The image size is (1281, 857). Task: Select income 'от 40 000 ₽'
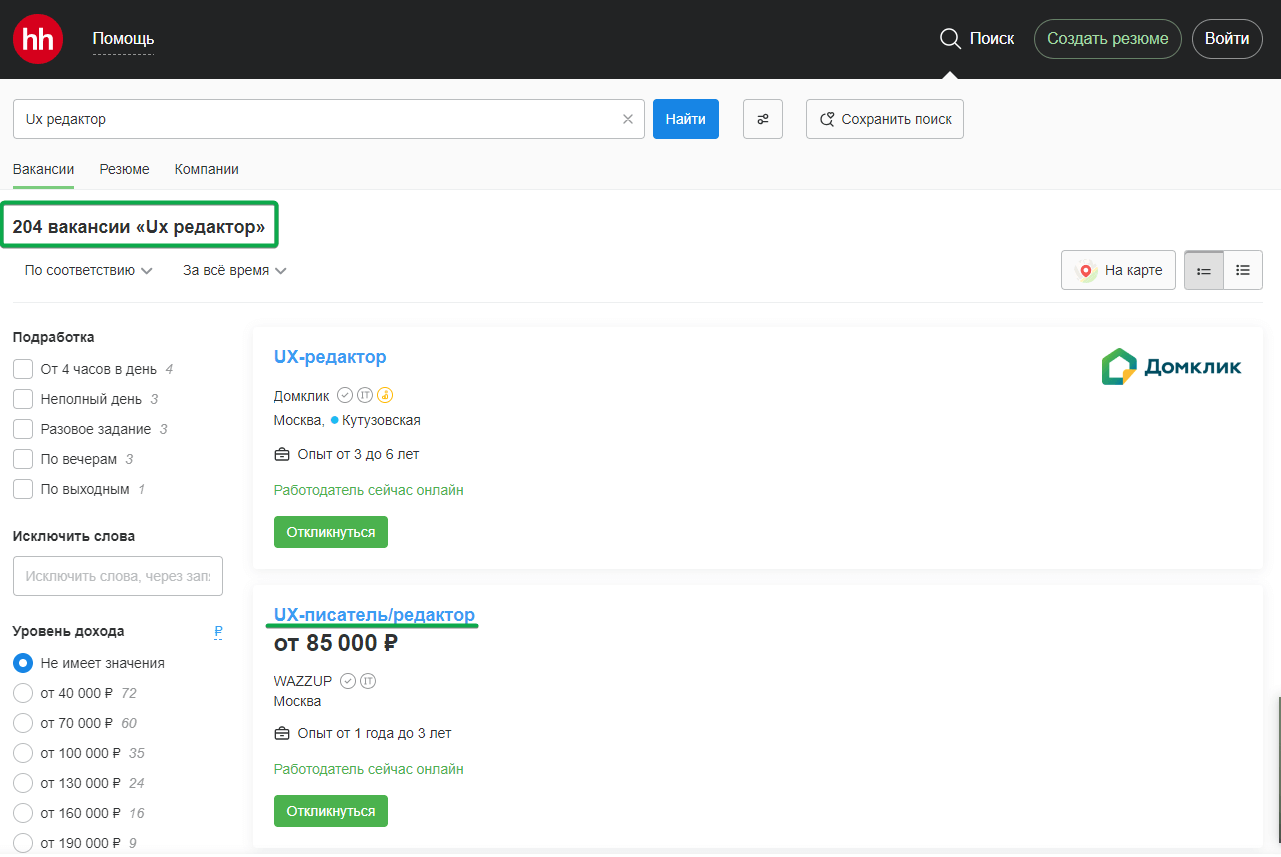coord(23,693)
